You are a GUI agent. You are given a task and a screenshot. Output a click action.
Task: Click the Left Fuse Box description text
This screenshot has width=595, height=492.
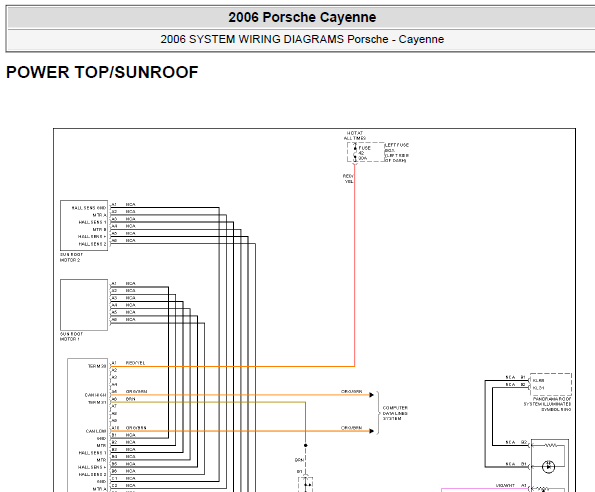click(x=397, y=153)
